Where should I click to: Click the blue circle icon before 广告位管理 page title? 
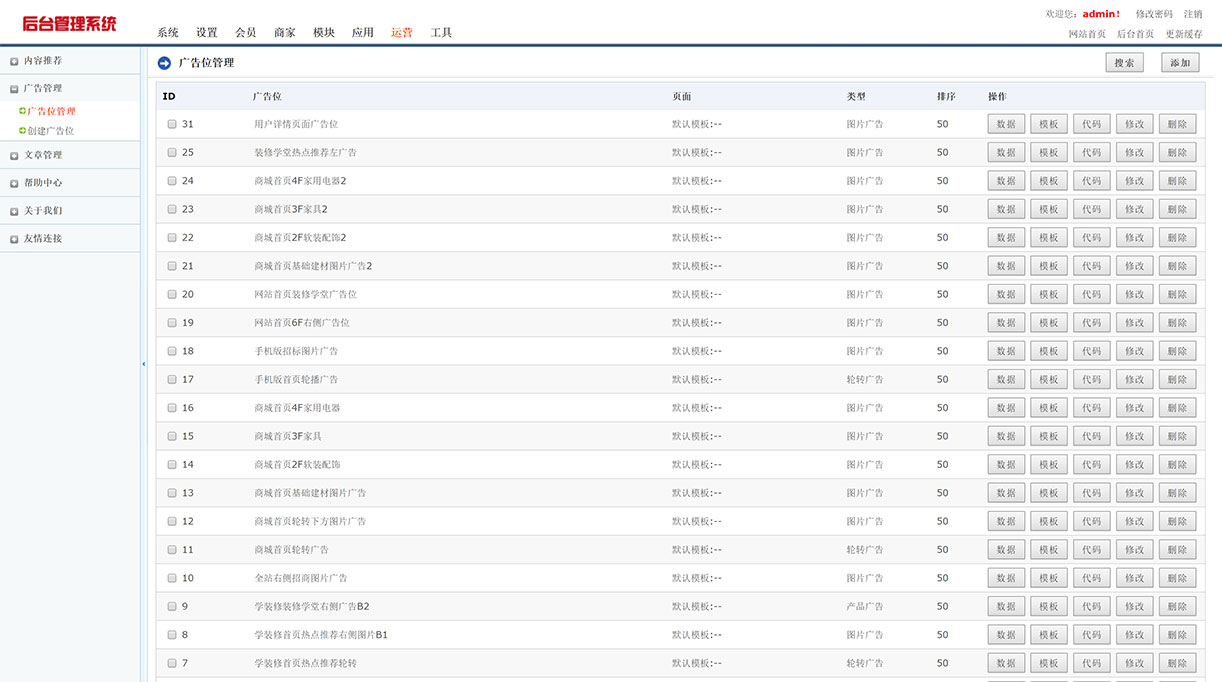coord(162,62)
